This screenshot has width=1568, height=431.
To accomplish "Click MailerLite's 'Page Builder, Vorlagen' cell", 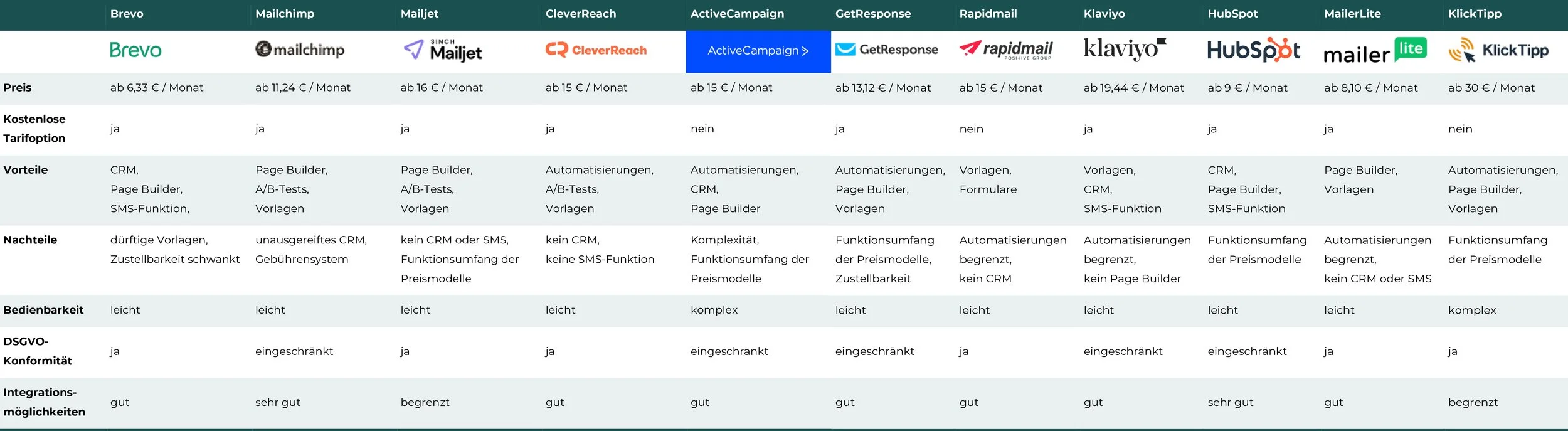I will (1360, 180).
